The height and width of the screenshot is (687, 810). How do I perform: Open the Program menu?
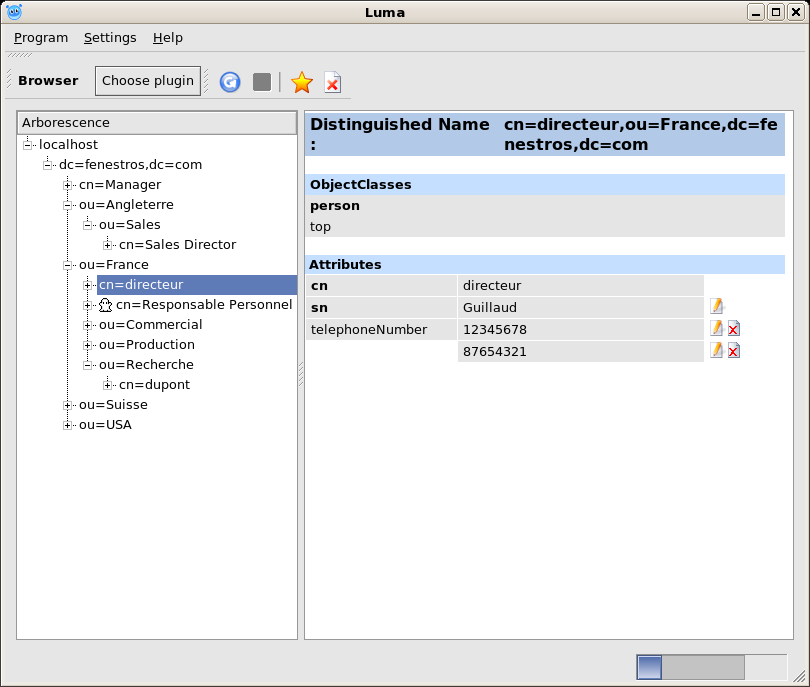tap(41, 38)
